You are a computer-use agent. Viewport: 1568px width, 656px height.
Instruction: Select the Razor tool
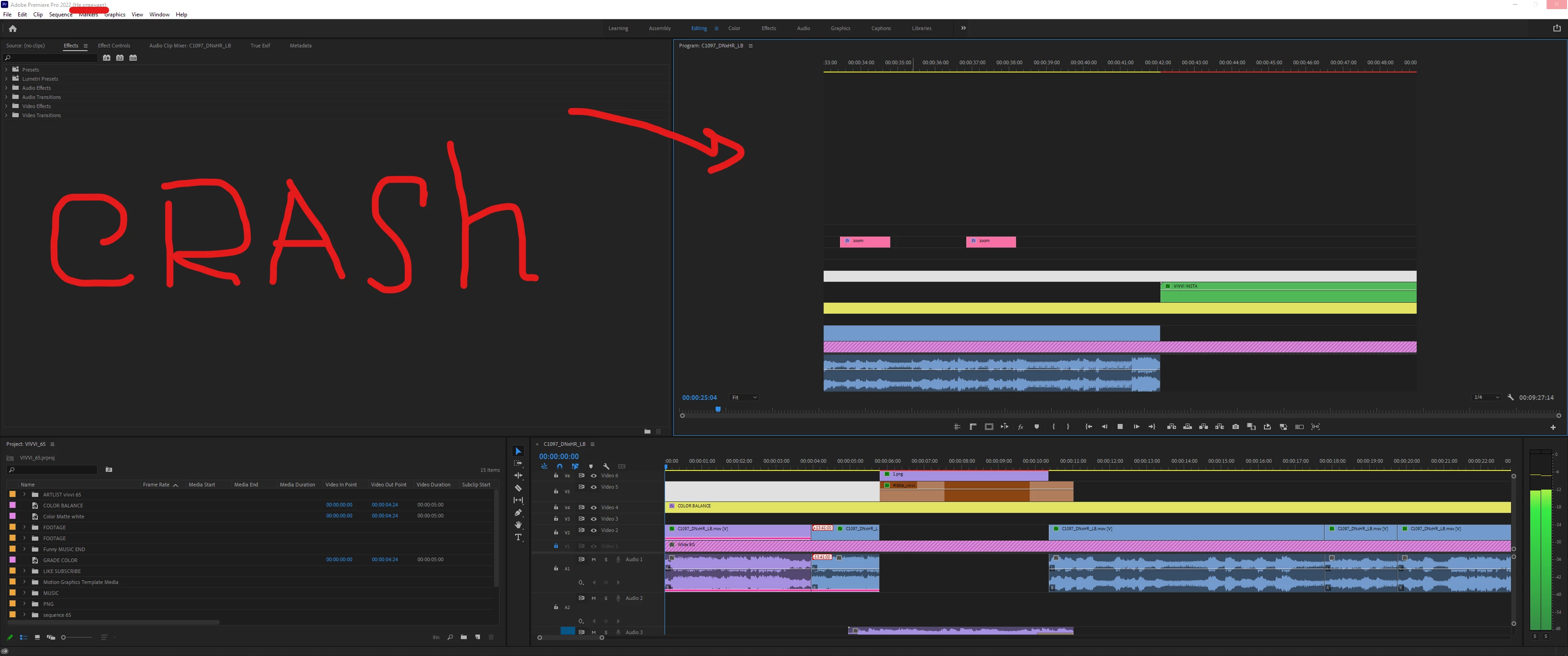(x=518, y=488)
